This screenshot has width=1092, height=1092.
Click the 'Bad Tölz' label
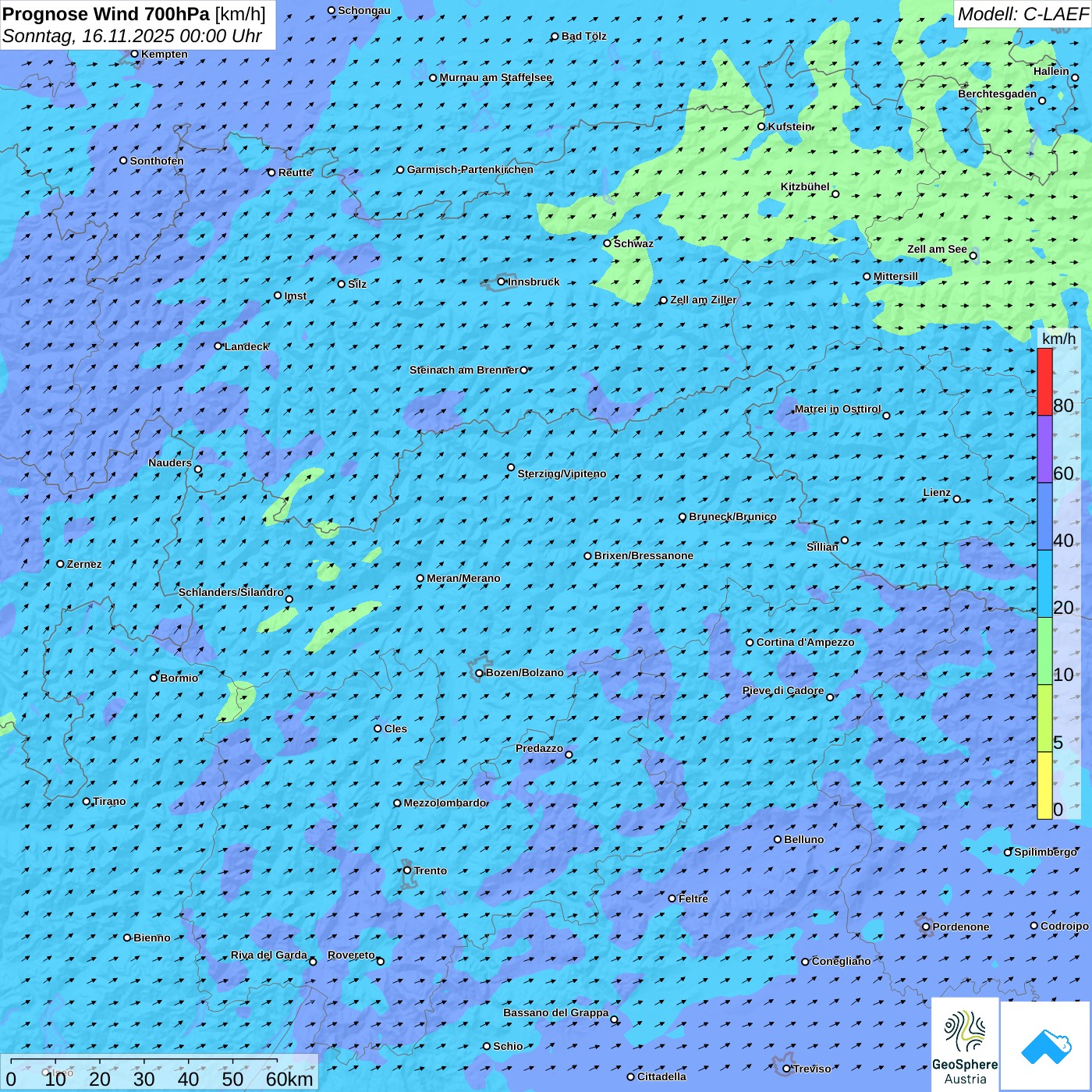coord(584,36)
